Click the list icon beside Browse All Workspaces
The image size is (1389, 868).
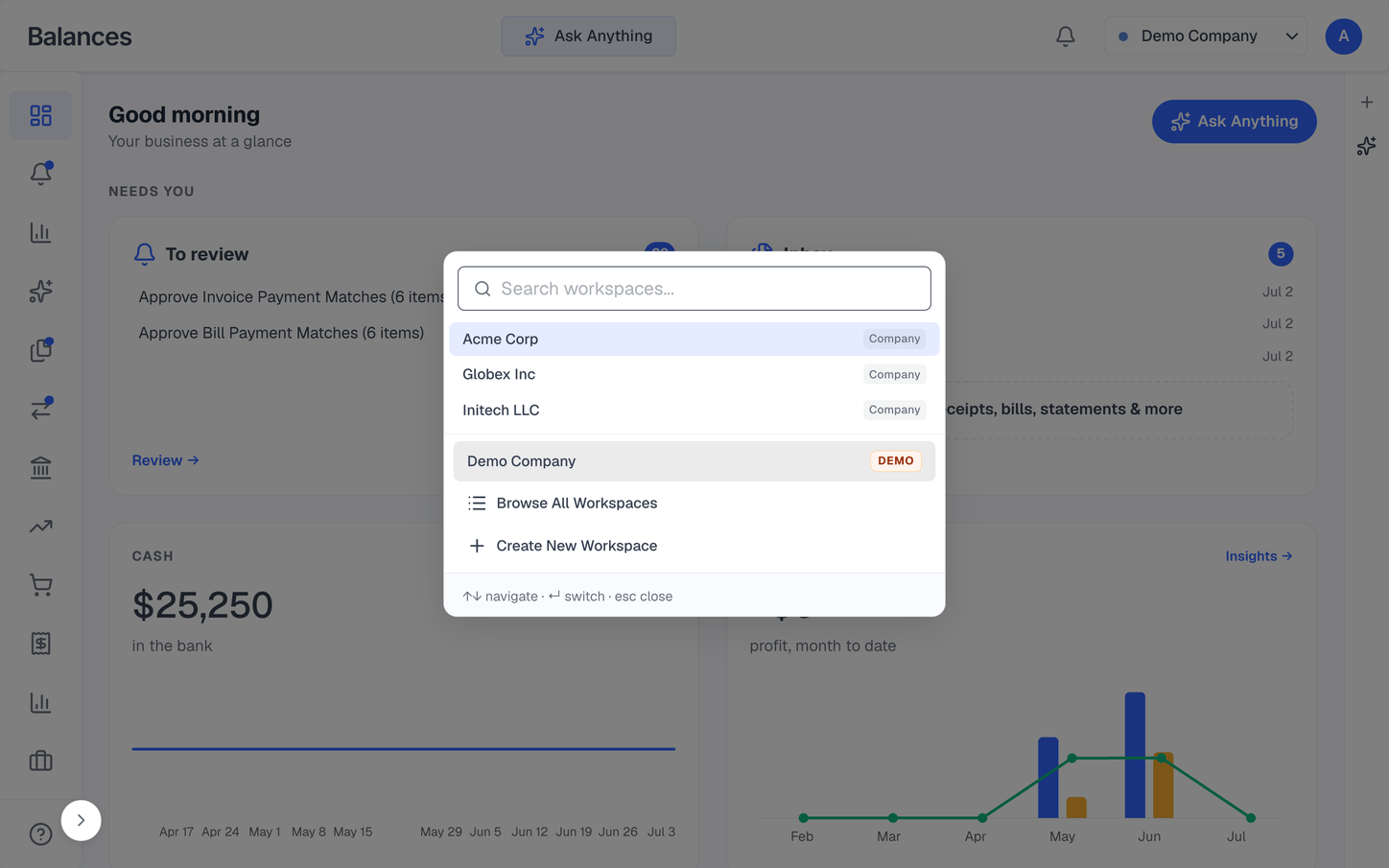477,504
